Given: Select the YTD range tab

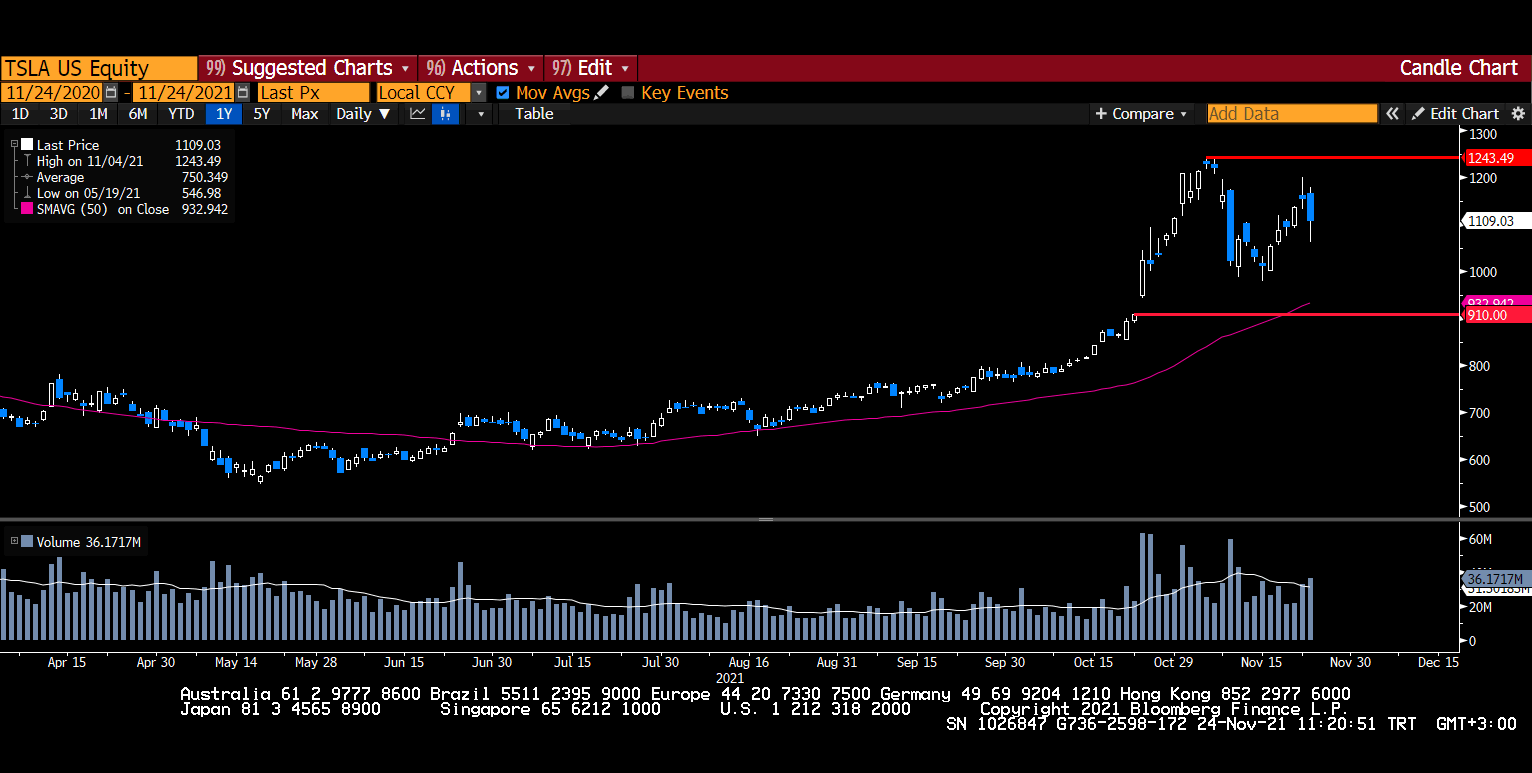Looking at the screenshot, I should pos(181,114).
